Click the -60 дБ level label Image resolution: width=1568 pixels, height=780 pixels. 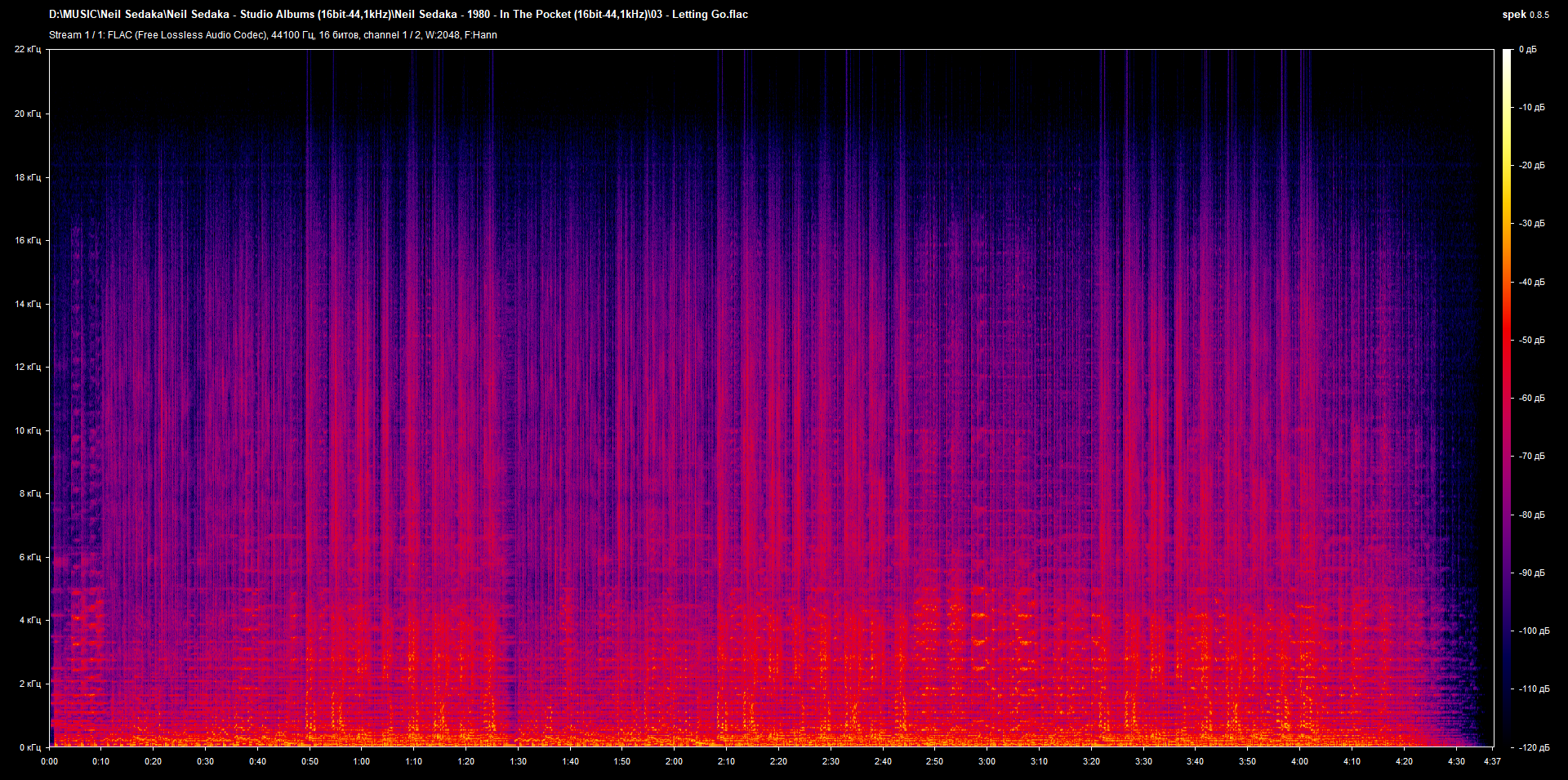(1530, 399)
